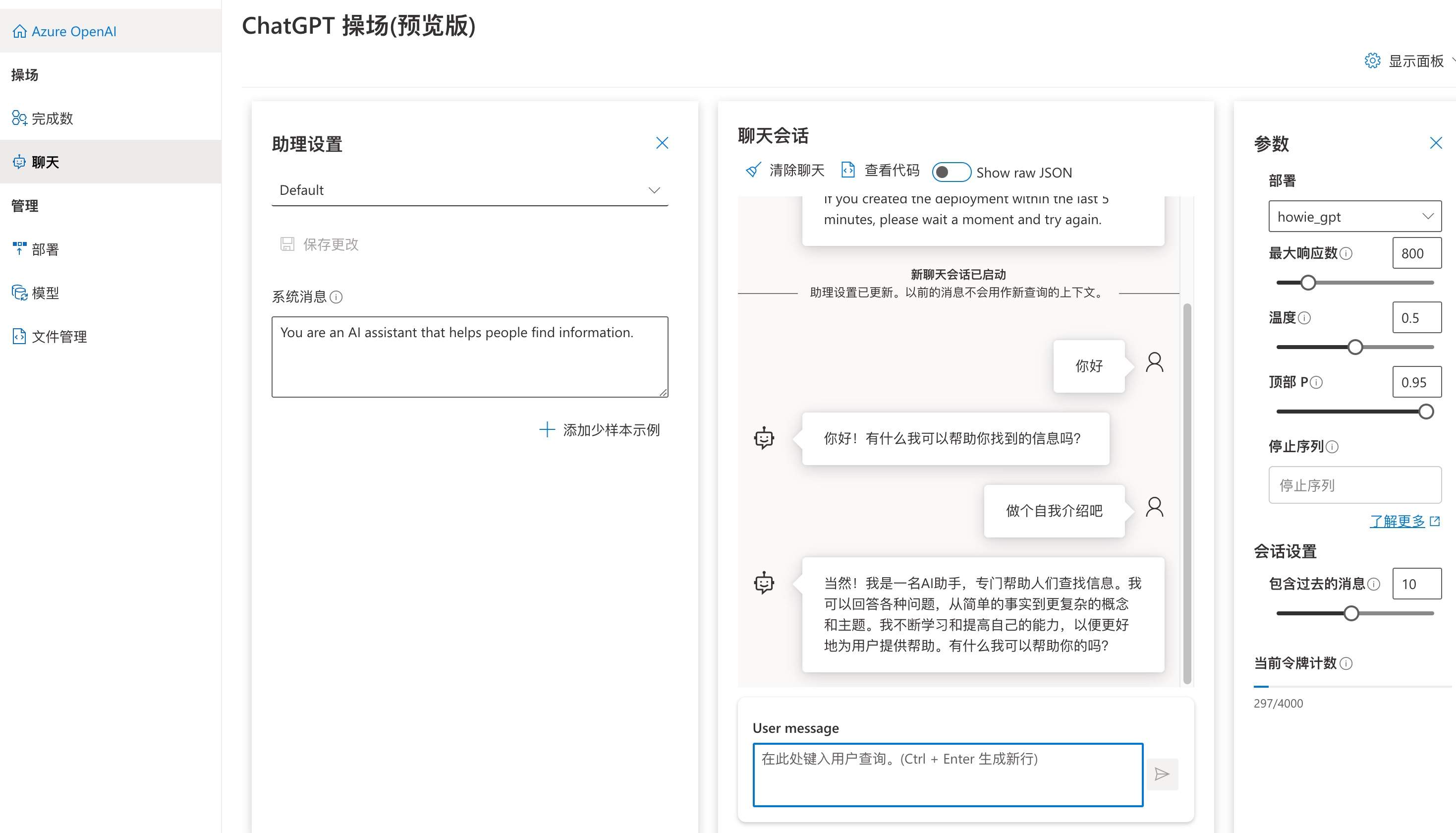Click the 温度 value field 0.5
Viewport: 1456px width, 833px height.
[1416, 317]
